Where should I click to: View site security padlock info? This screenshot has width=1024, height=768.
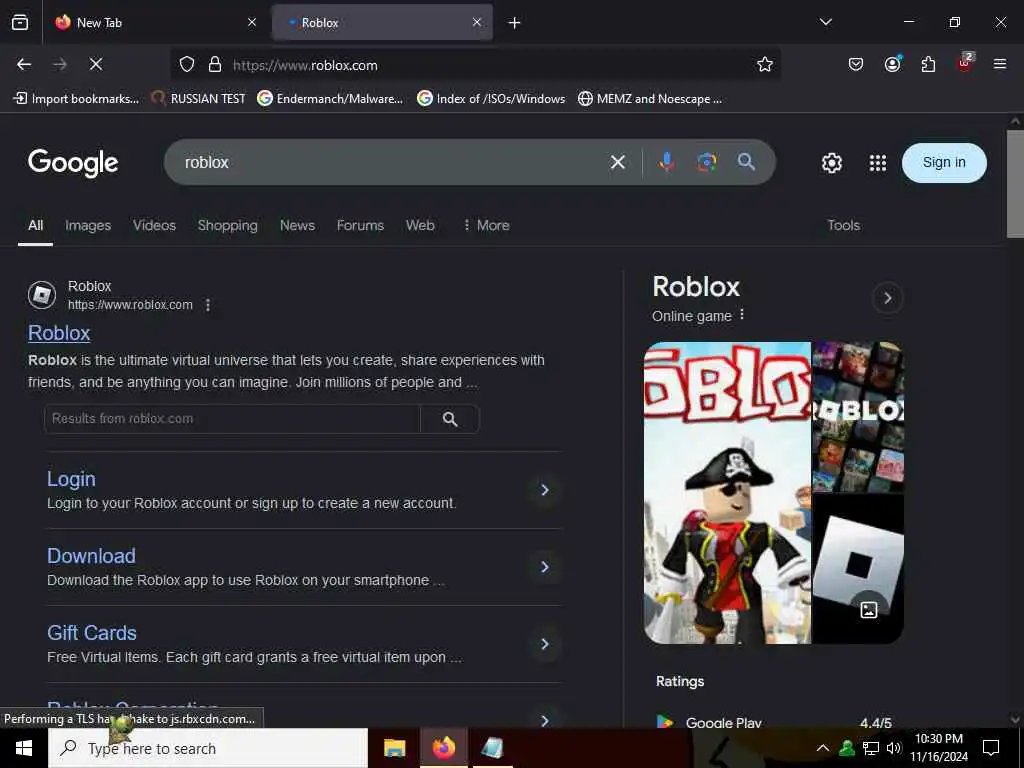pos(215,64)
